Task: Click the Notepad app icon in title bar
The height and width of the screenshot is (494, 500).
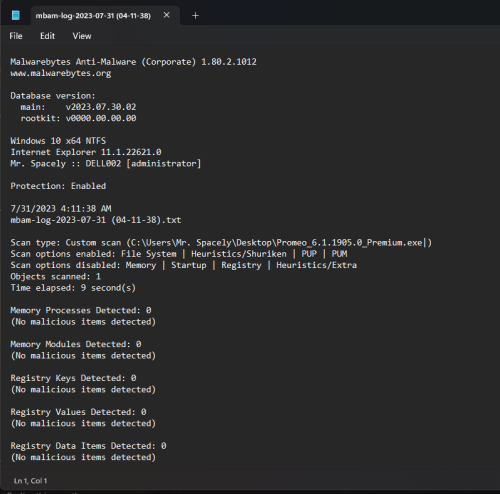Action: [x=15, y=15]
